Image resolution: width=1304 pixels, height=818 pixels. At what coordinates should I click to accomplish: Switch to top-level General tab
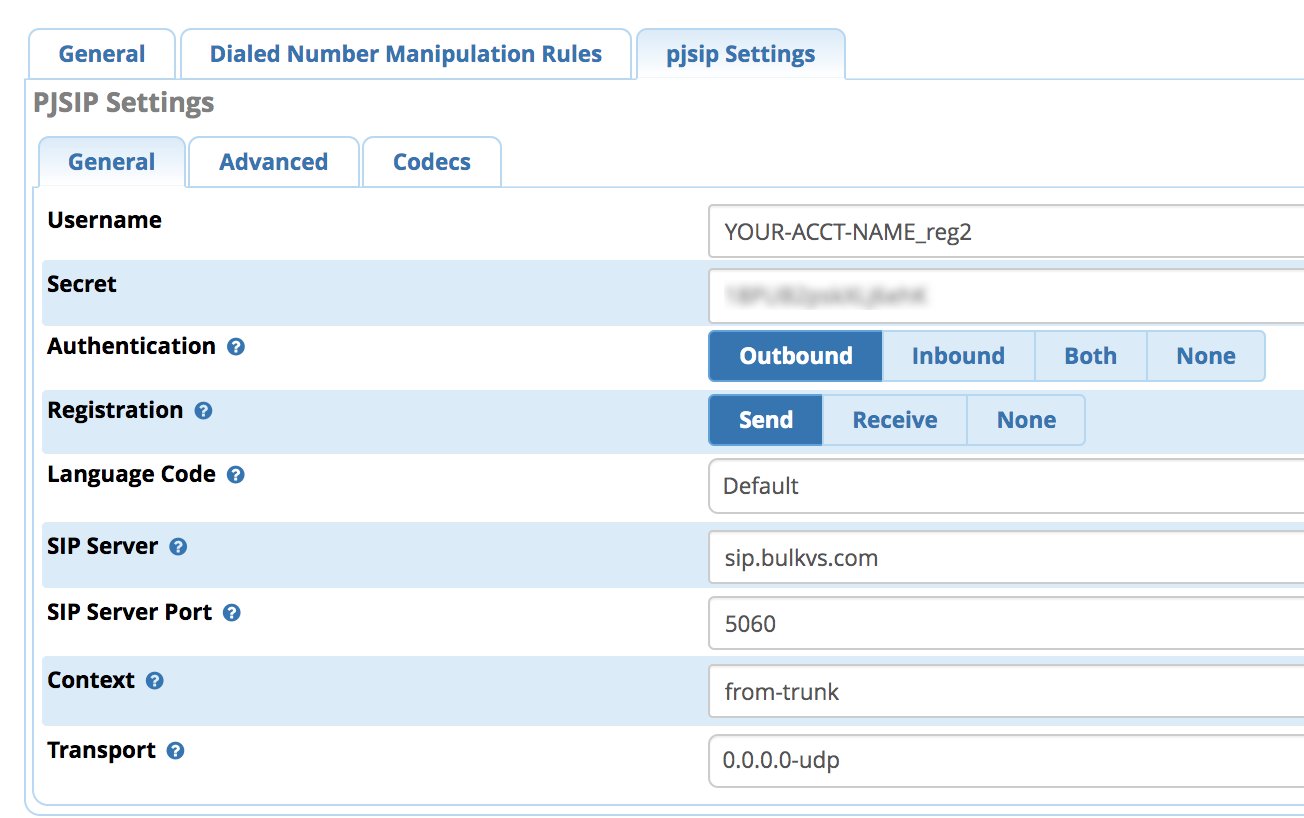pyautogui.click(x=102, y=54)
